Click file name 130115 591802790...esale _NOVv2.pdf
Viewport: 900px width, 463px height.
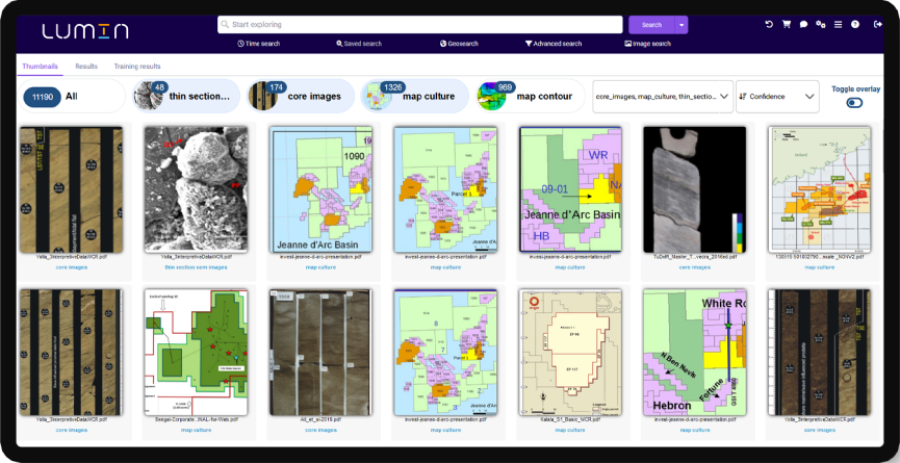(x=820, y=257)
